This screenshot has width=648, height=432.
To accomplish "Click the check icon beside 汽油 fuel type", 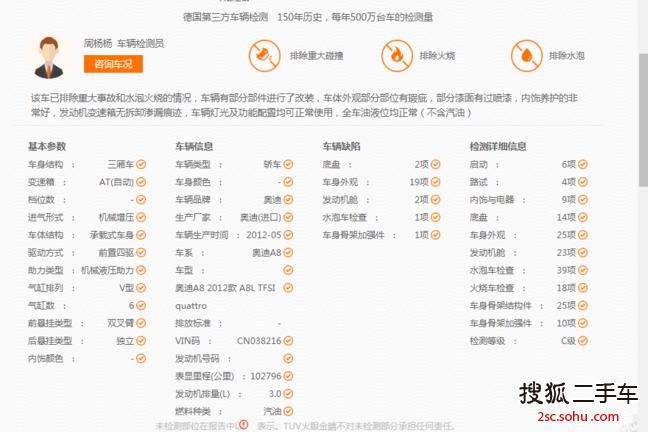I will 288,411.
